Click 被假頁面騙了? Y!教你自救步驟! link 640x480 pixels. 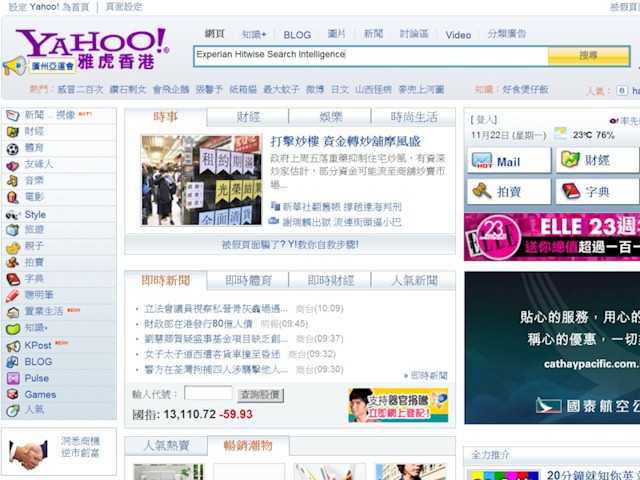(x=290, y=245)
